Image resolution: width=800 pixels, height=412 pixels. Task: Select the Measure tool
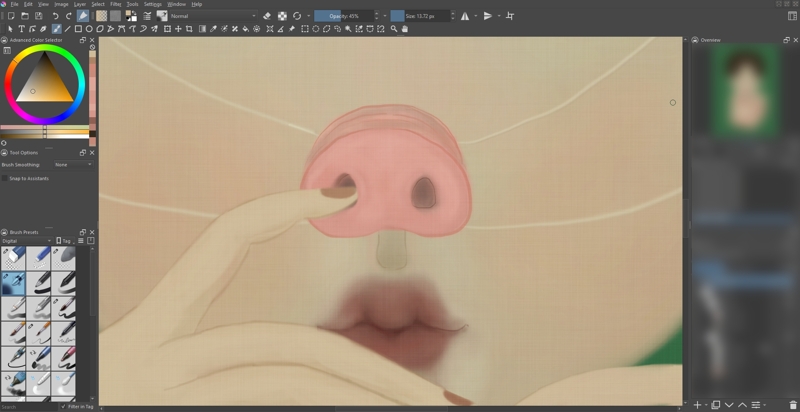click(x=281, y=29)
